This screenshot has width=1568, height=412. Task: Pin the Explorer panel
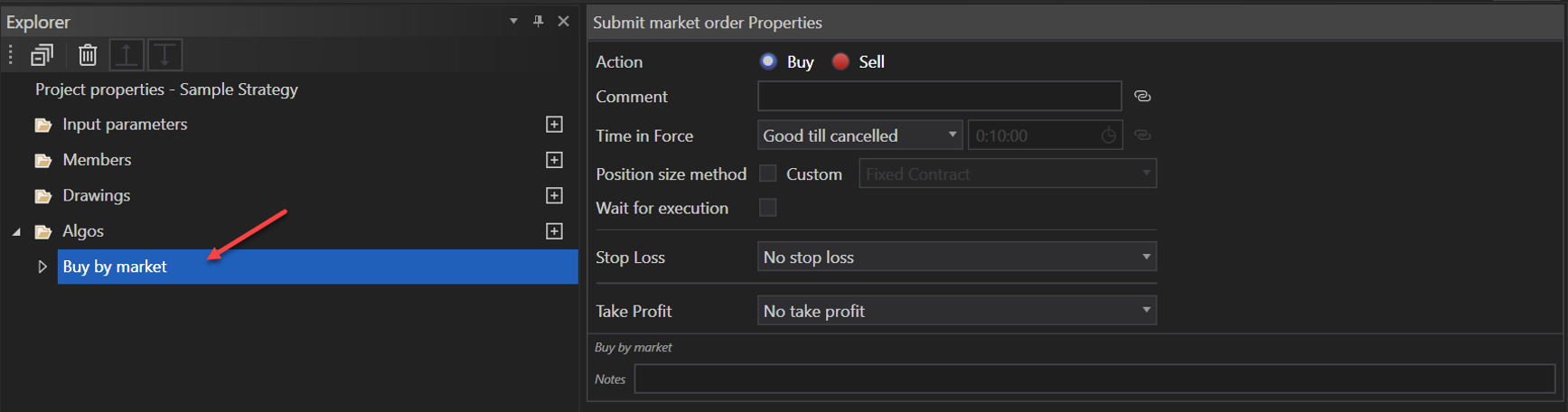[x=539, y=21]
